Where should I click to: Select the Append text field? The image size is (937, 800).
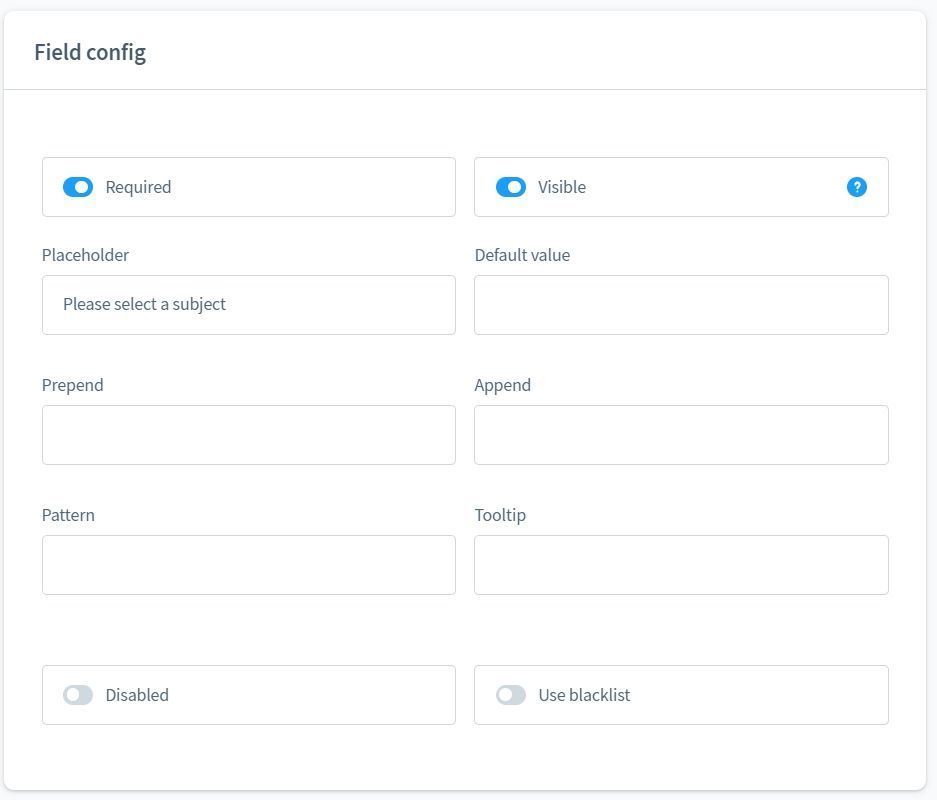681,435
